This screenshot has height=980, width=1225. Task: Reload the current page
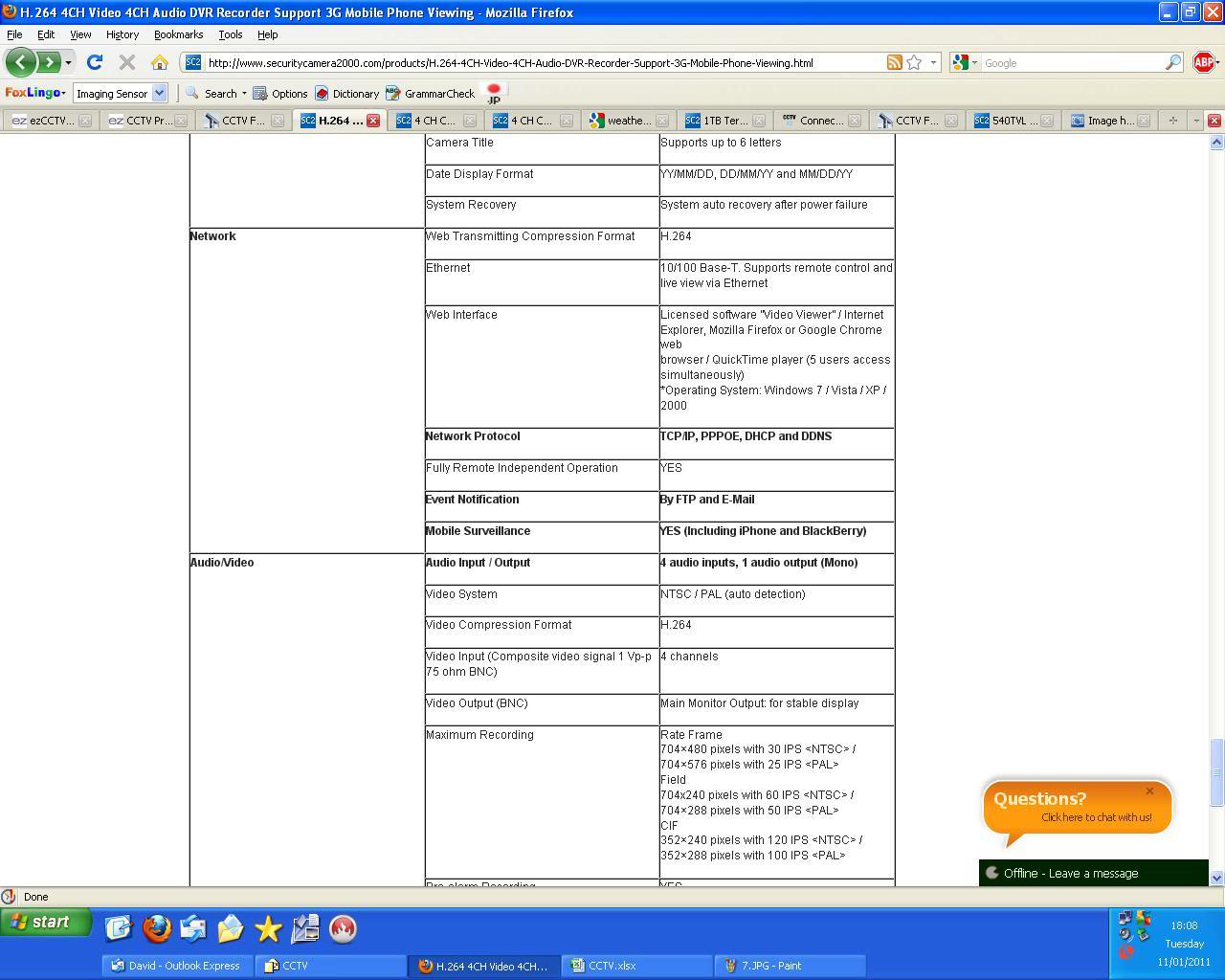pyautogui.click(x=94, y=62)
